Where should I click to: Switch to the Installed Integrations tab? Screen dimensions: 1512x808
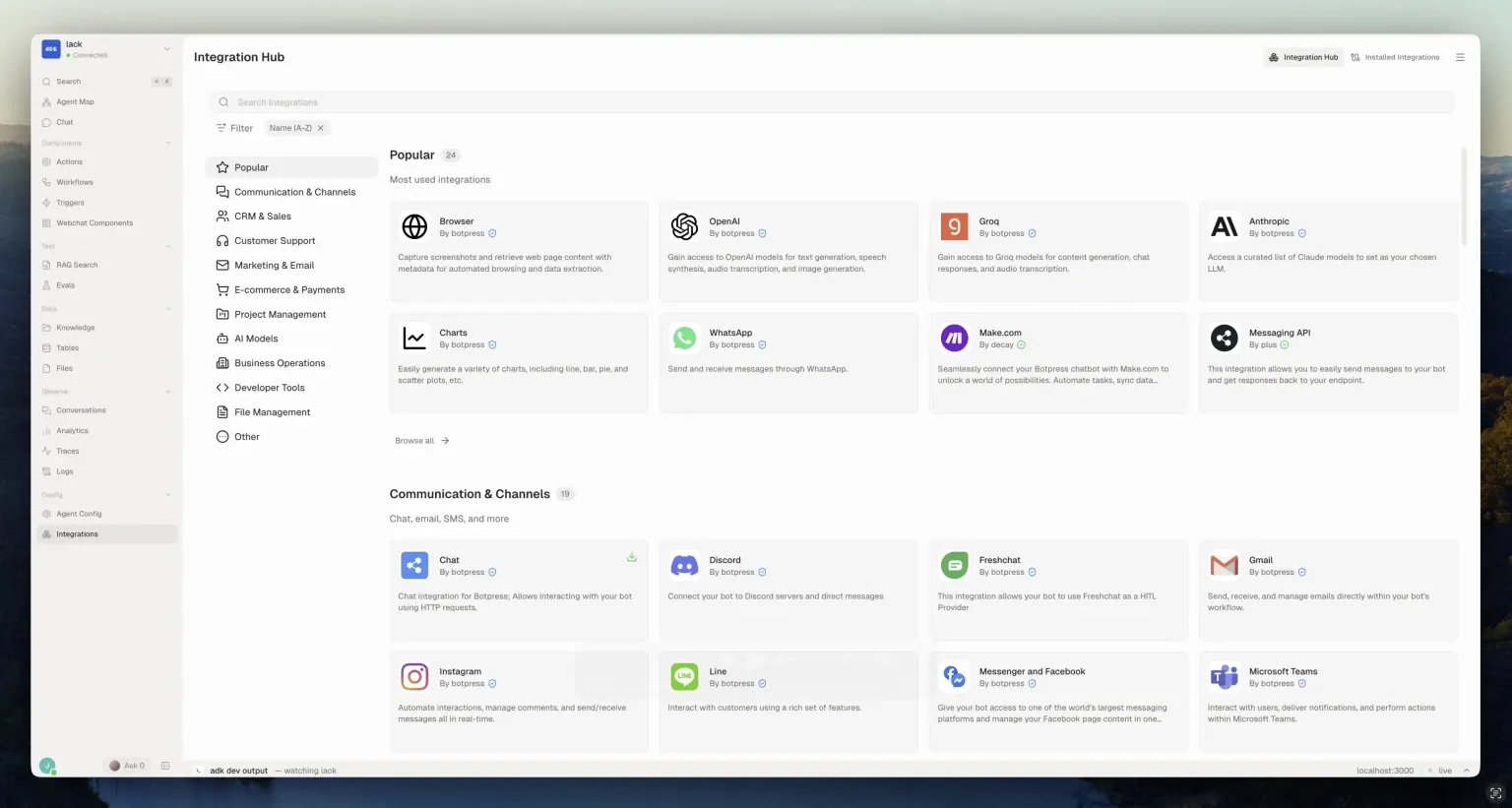pyautogui.click(x=1395, y=57)
